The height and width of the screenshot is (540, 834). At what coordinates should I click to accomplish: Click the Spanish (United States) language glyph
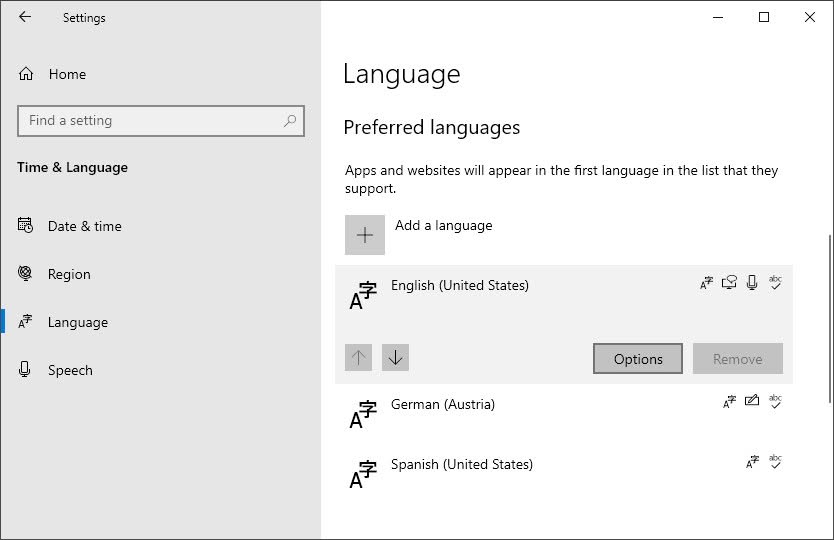(363, 475)
